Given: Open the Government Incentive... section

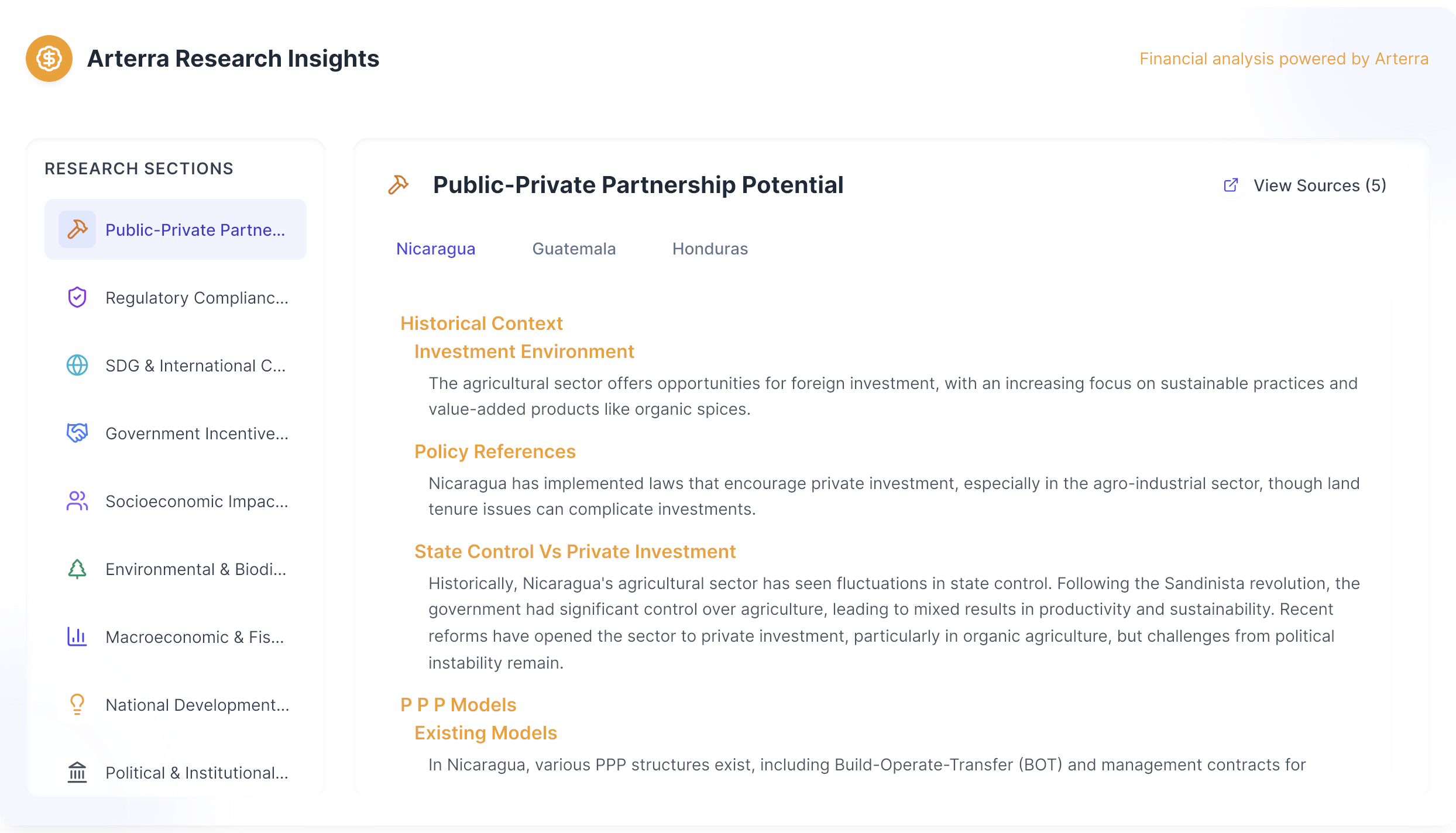Looking at the screenshot, I should pos(176,433).
